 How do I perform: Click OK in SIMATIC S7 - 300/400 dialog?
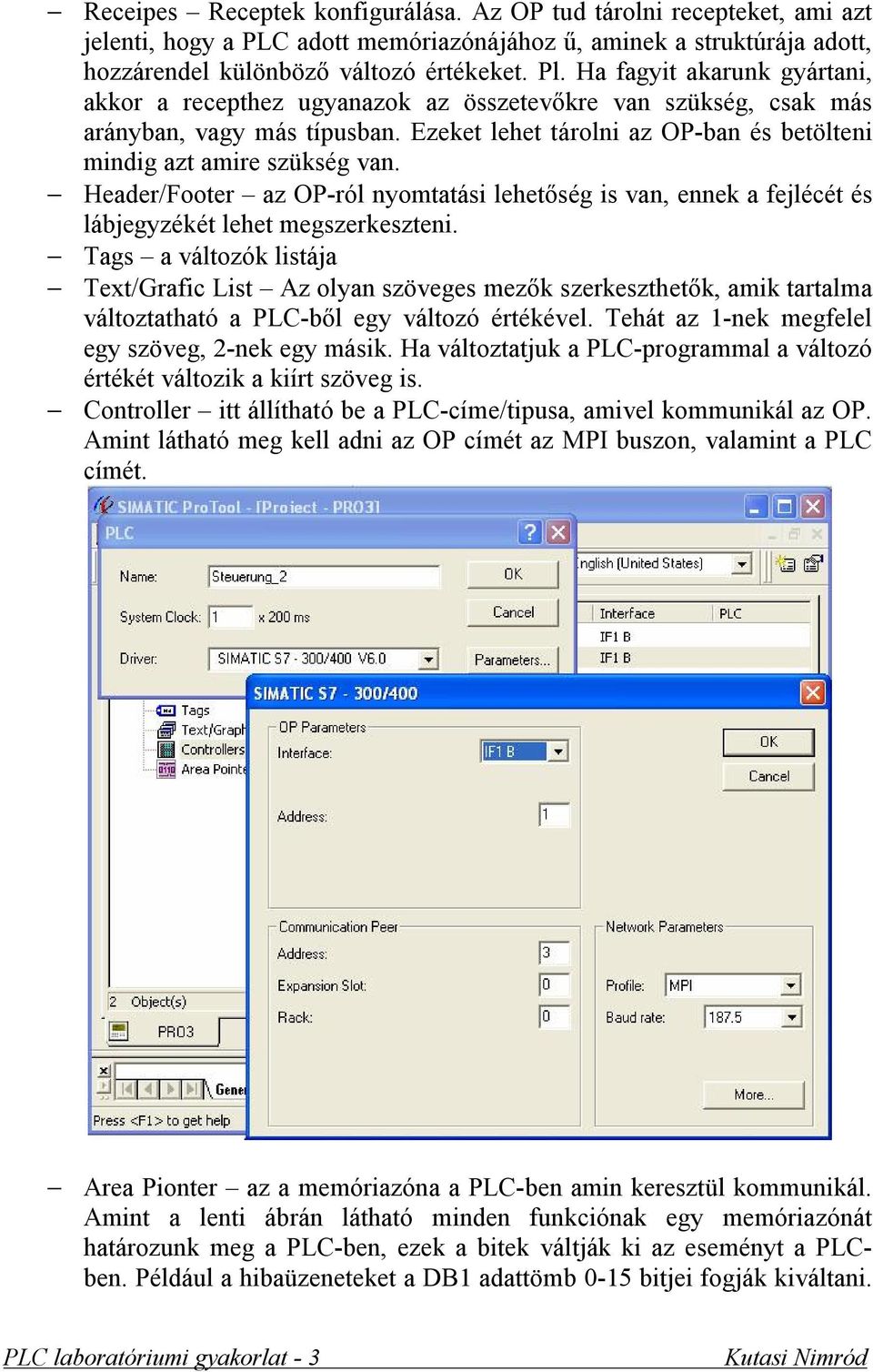pos(768,742)
